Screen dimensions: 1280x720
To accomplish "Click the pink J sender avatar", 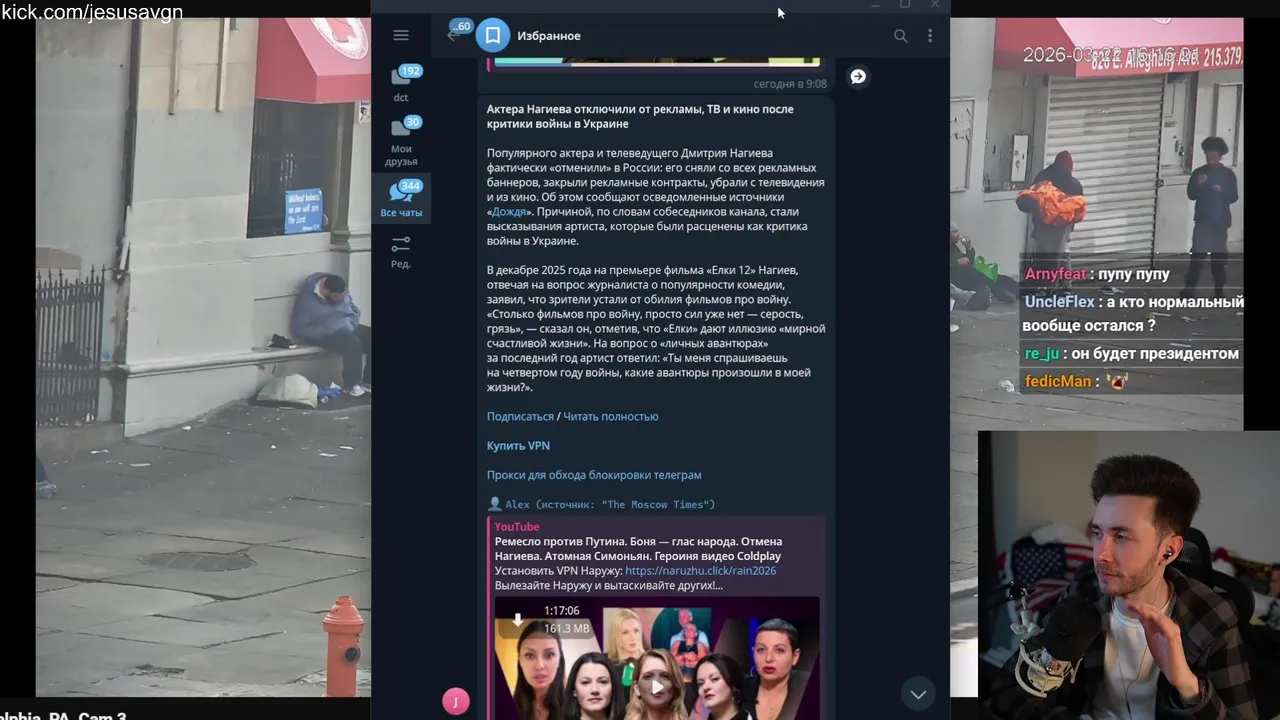I will 456,702.
